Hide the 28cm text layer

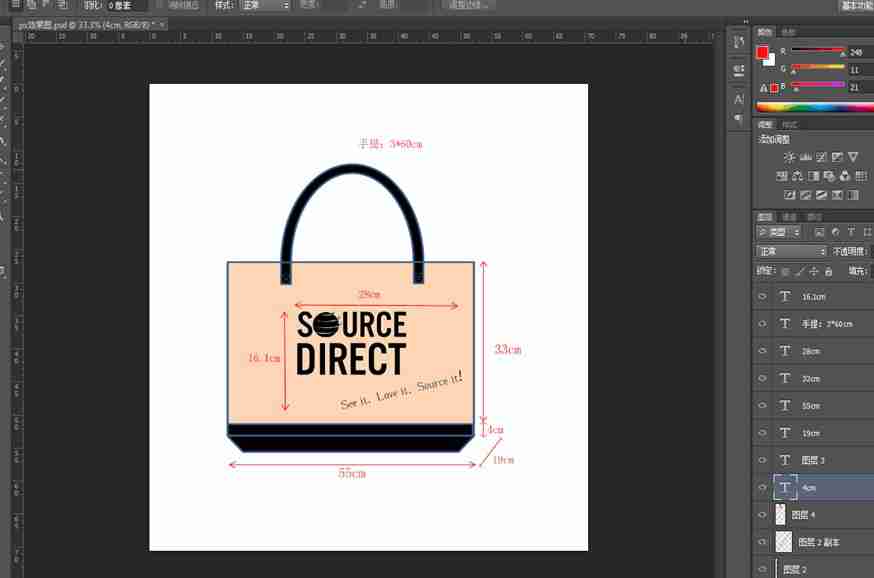coord(763,351)
